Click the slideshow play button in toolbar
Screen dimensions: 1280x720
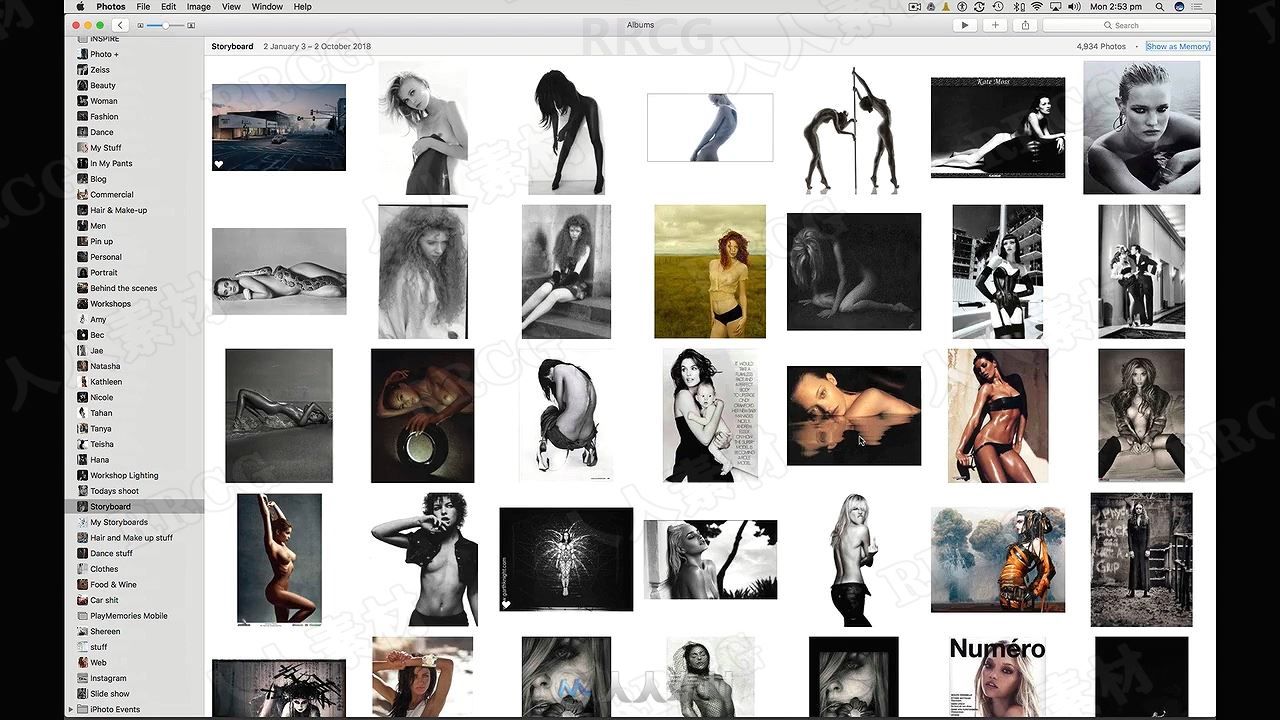(964, 25)
